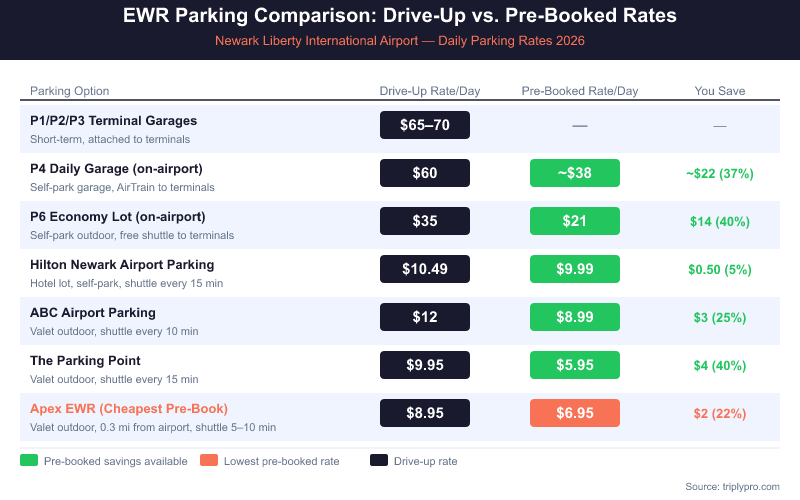Click the green pre-booked savings legend swatch

coord(28,461)
